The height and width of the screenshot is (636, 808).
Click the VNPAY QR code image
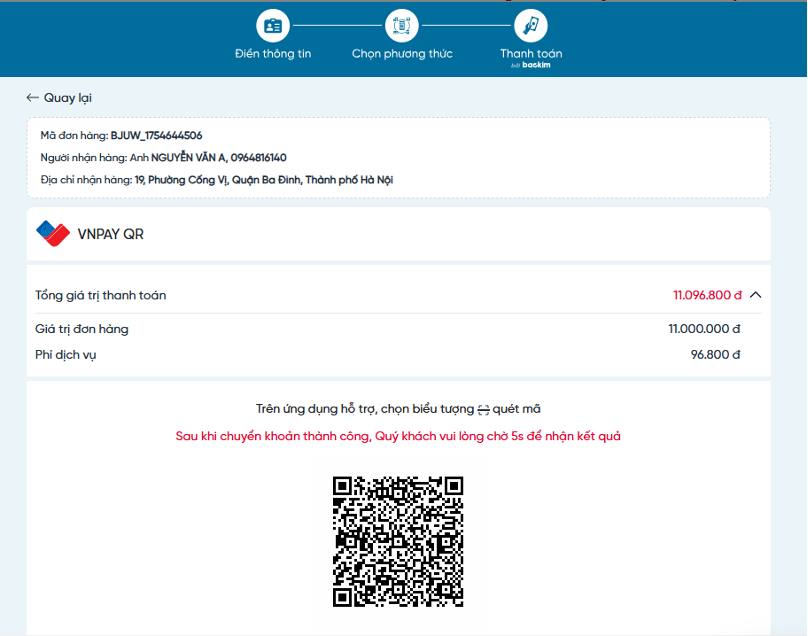[x=398, y=541]
